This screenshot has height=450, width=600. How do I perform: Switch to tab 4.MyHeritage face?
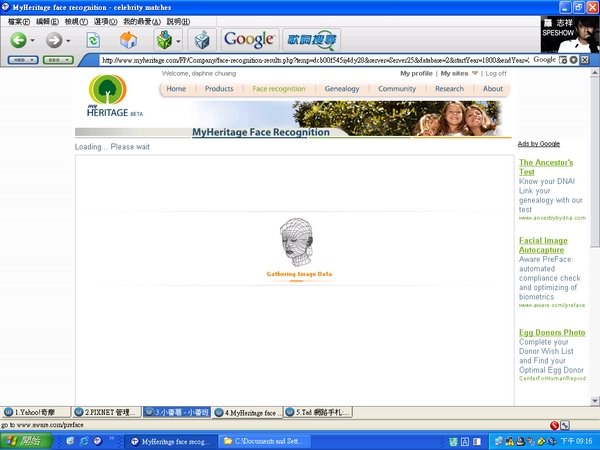[x=247, y=412]
